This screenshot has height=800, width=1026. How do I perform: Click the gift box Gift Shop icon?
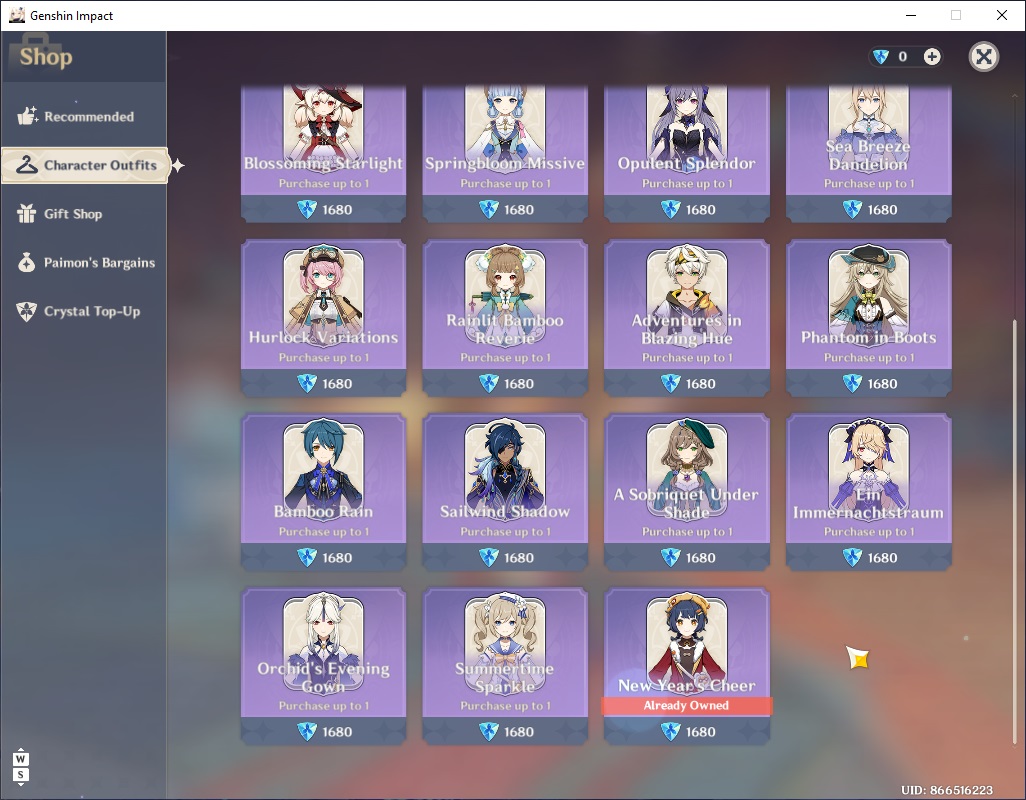26,213
